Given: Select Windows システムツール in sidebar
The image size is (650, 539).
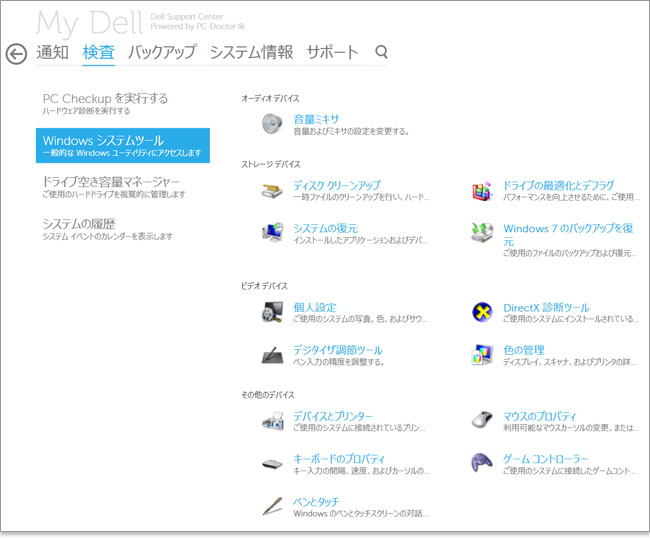Looking at the screenshot, I should pos(123,146).
